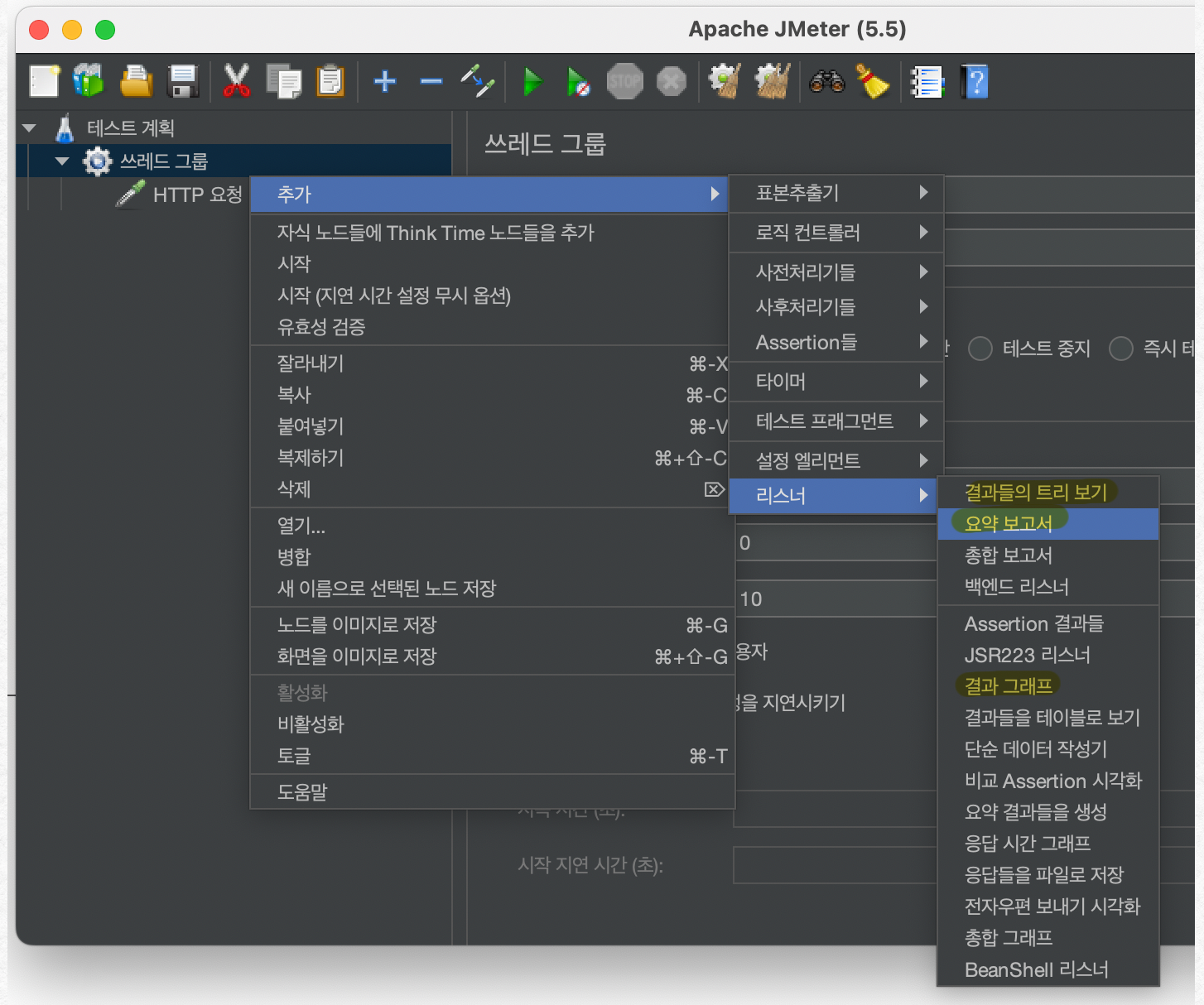Choose 단순 데이터 작성기 listener
This screenshot has width=1204, height=1005.
tap(1048, 749)
